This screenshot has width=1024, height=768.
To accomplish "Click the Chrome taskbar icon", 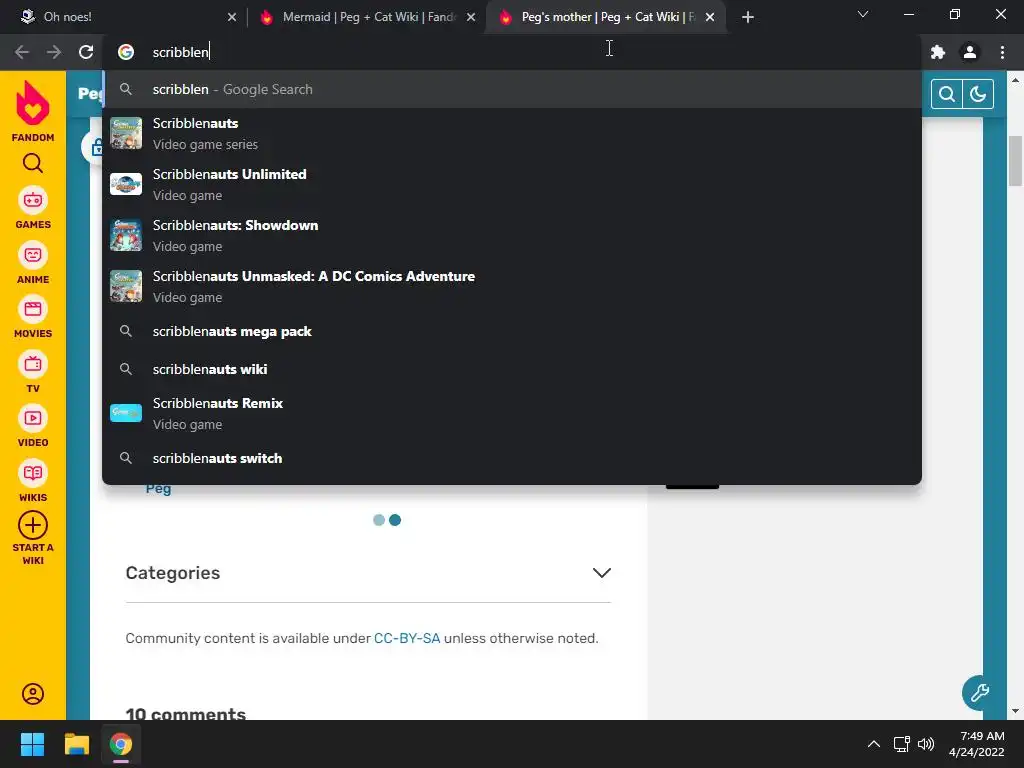I will [121, 744].
